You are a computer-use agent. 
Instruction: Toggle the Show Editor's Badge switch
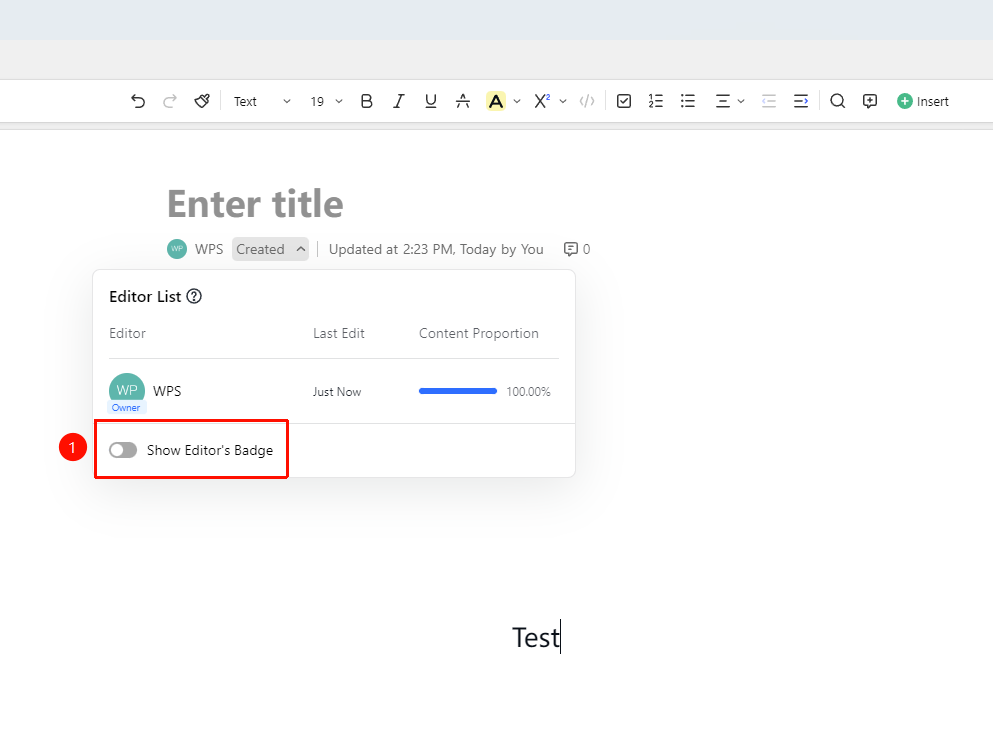pyautogui.click(x=123, y=450)
